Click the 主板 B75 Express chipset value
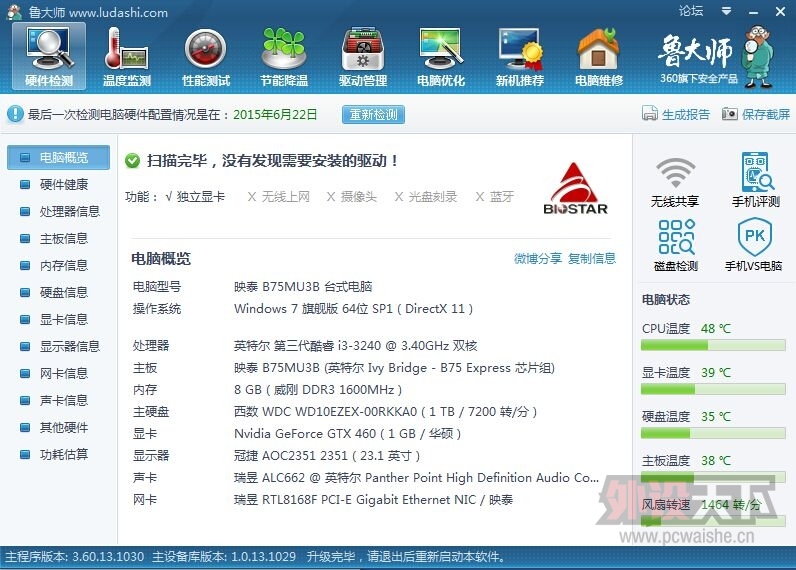This screenshot has height=570, width=796. click(394, 367)
